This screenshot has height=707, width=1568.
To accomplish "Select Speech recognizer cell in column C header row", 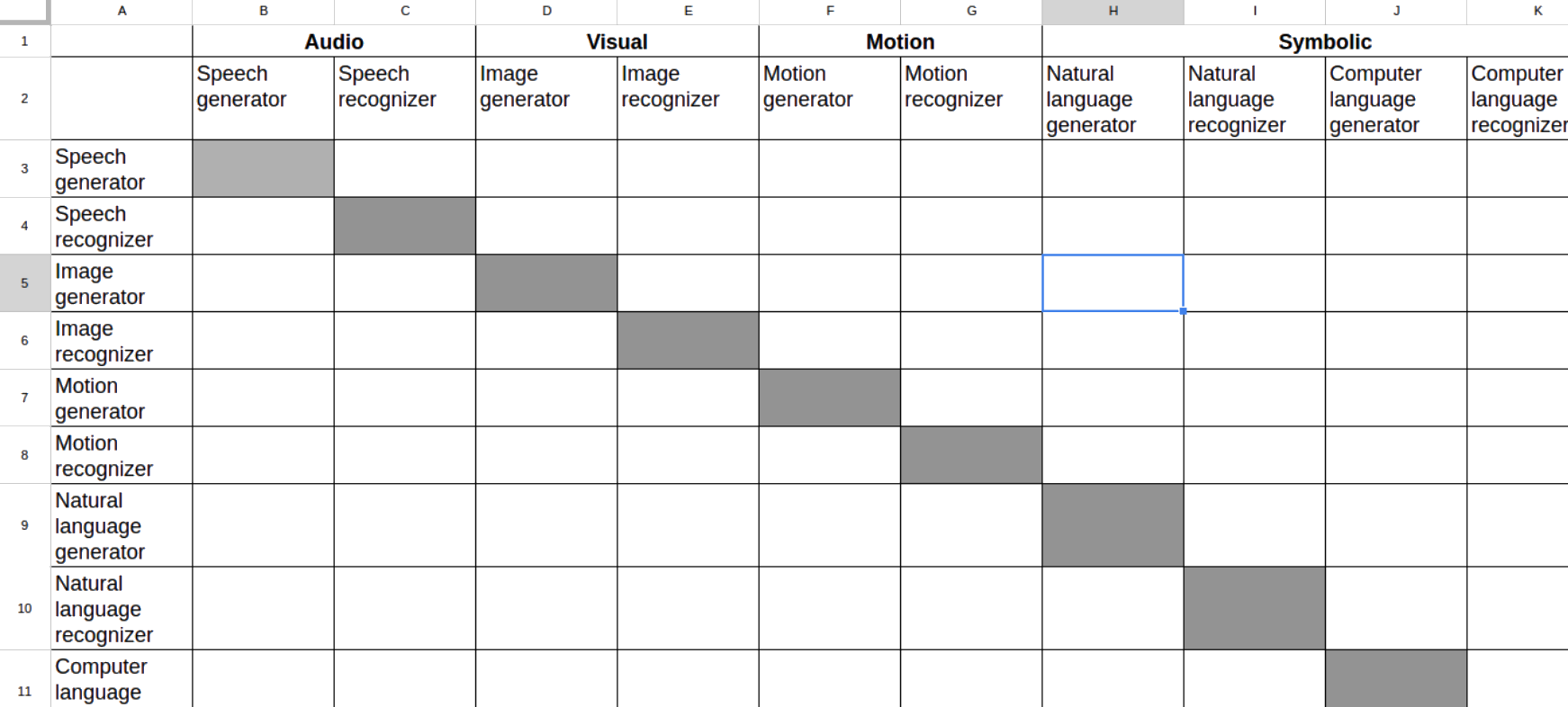I will point(405,98).
